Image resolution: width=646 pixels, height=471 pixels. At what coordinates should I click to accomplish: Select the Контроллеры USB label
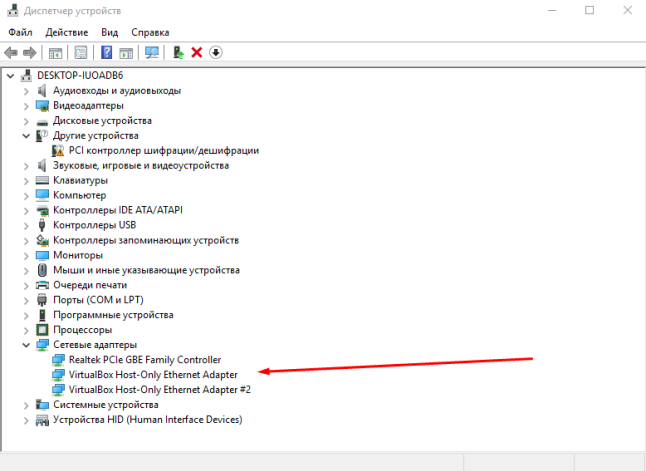click(95, 225)
